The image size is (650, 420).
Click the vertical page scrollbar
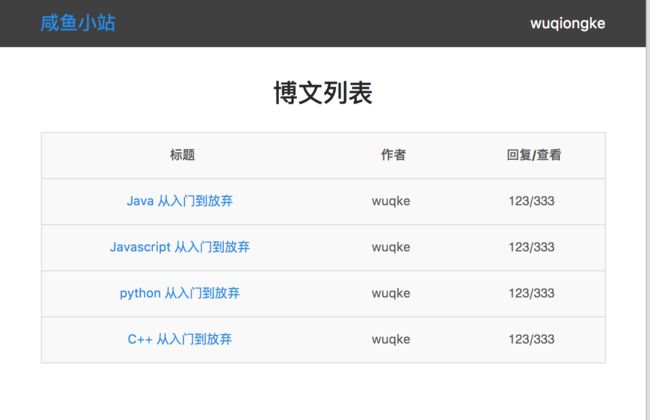[648, 210]
